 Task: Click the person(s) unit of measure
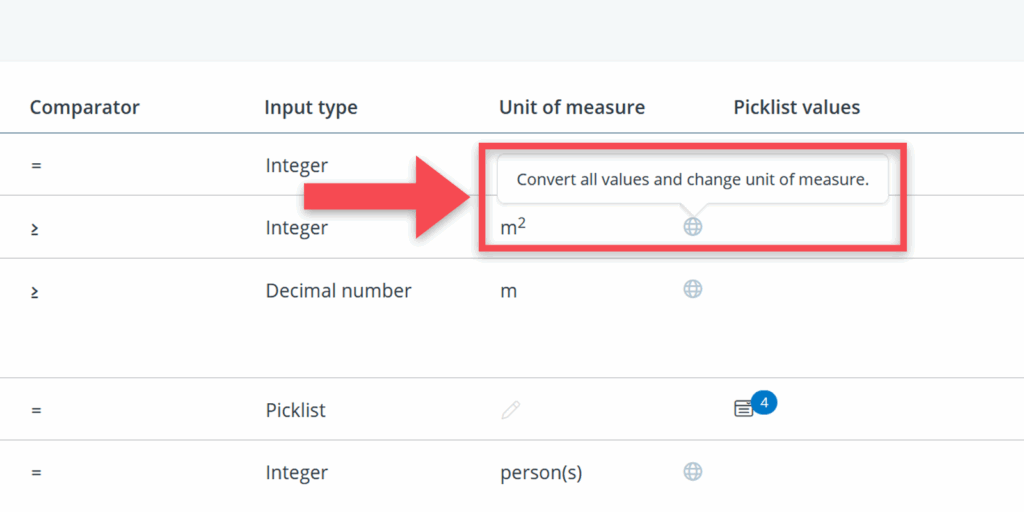(541, 472)
